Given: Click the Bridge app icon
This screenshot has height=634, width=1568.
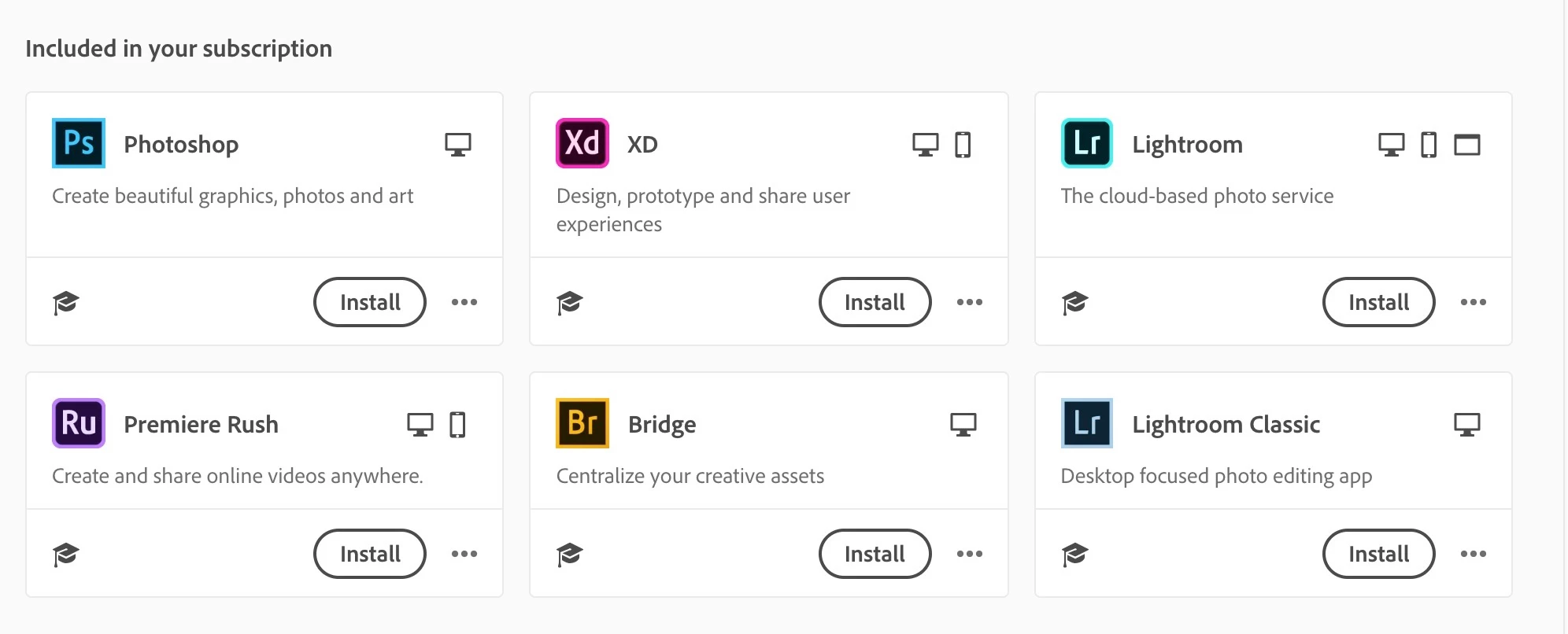Looking at the screenshot, I should pos(582,423).
